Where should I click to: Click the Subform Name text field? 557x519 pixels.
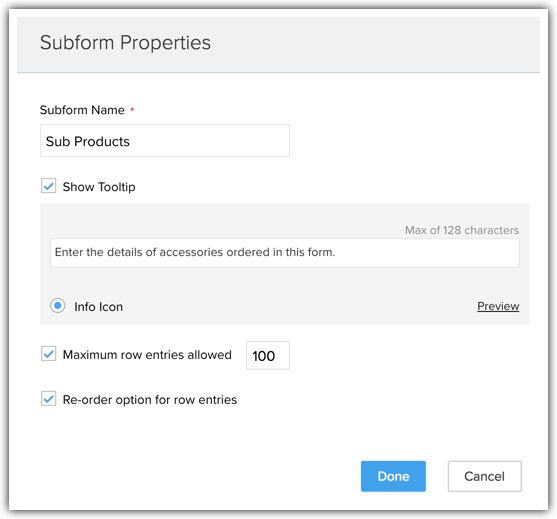(x=165, y=141)
